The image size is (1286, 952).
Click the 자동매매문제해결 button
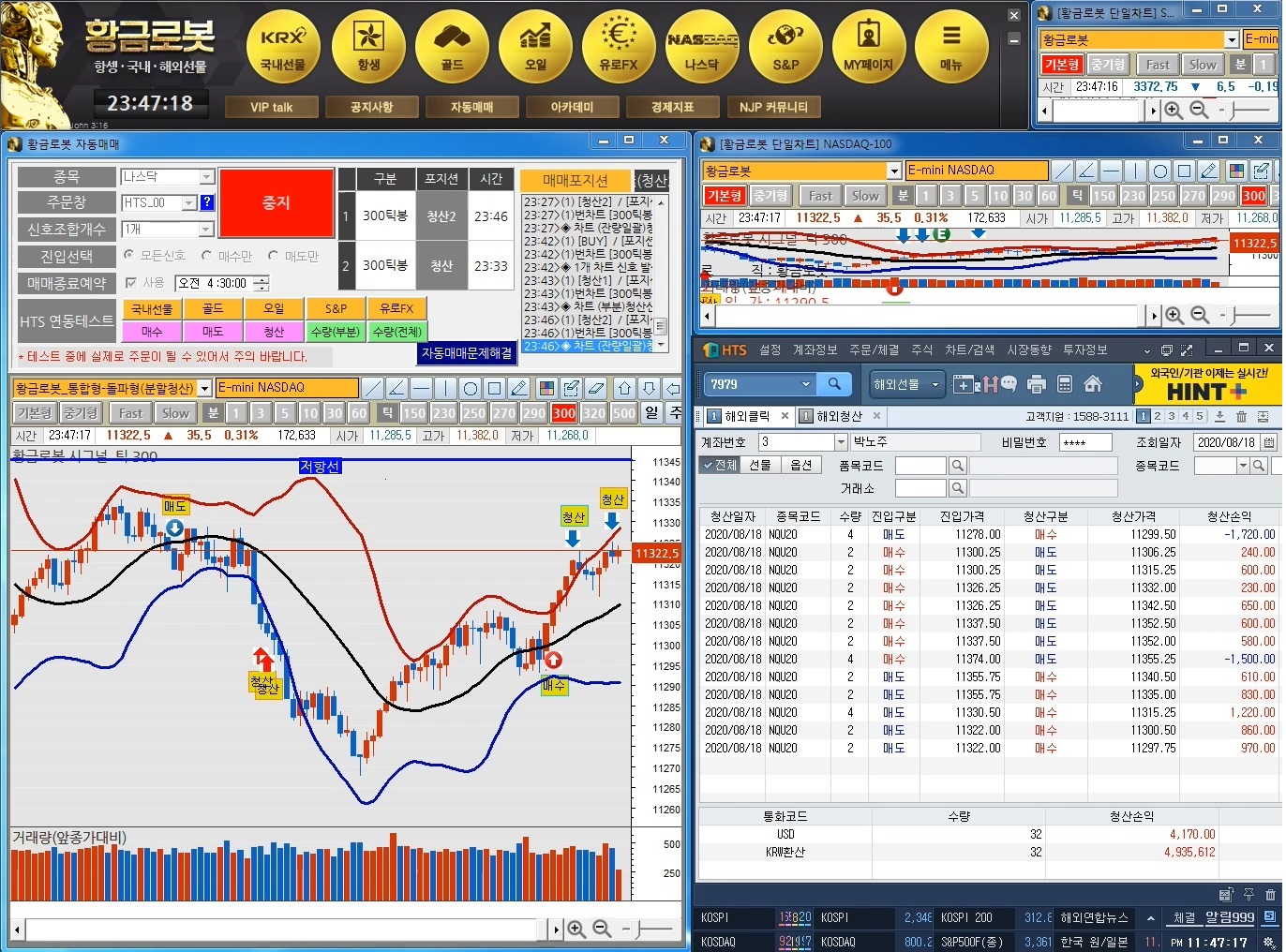(467, 353)
